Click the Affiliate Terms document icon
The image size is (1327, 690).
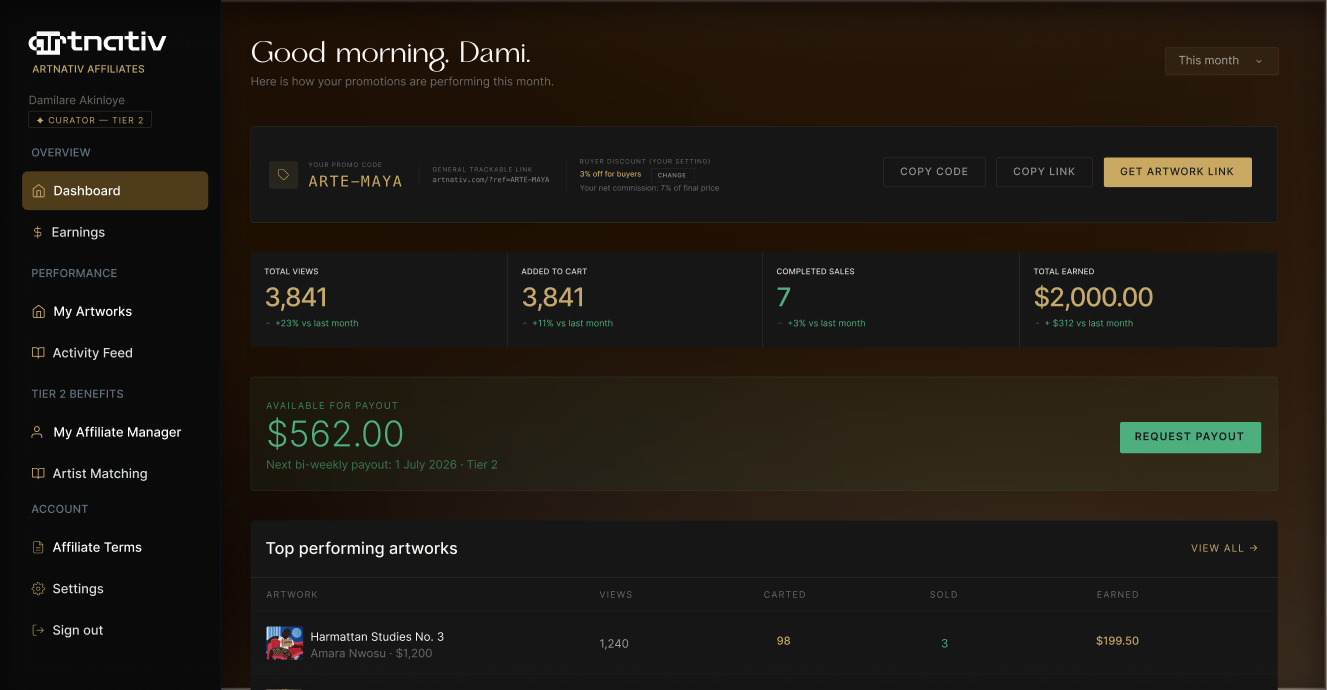[39, 548]
